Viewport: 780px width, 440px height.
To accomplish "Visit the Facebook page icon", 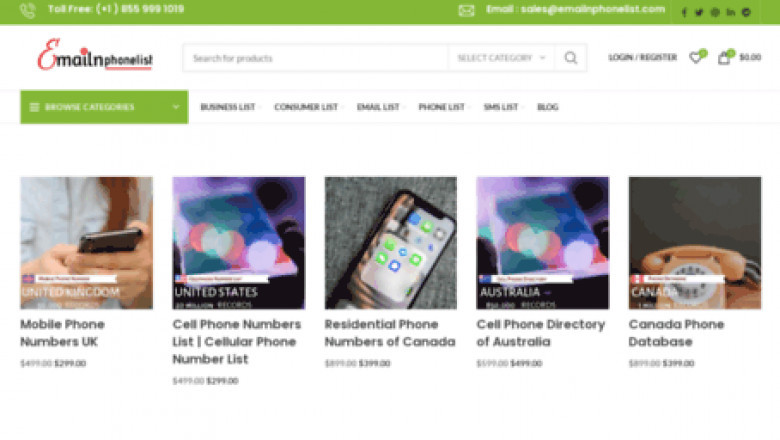I will point(684,12).
